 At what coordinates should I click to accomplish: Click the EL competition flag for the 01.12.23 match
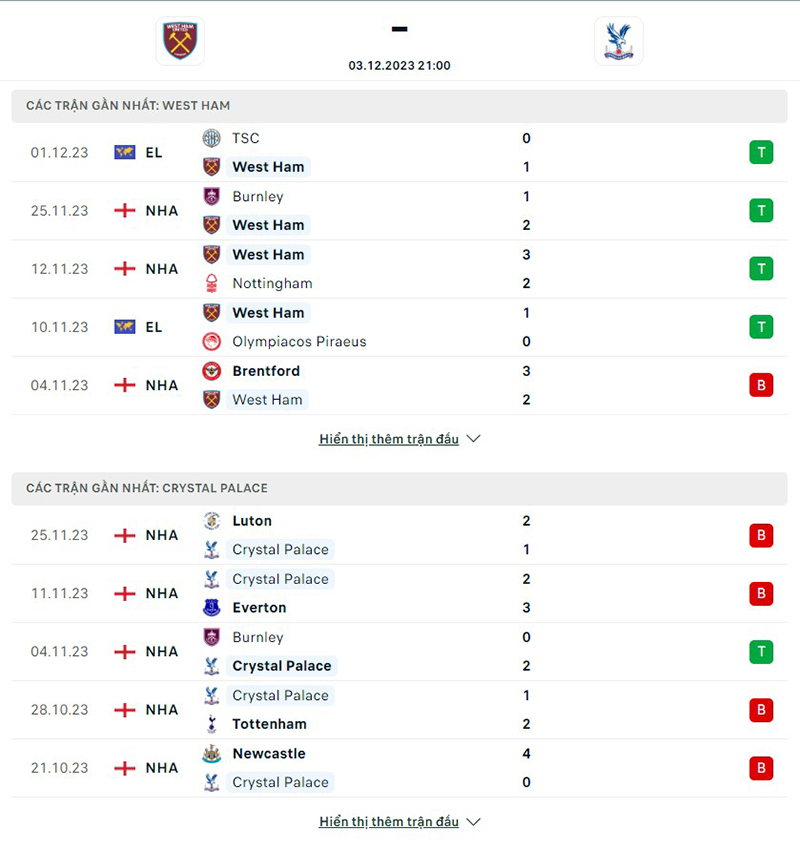pos(124,152)
